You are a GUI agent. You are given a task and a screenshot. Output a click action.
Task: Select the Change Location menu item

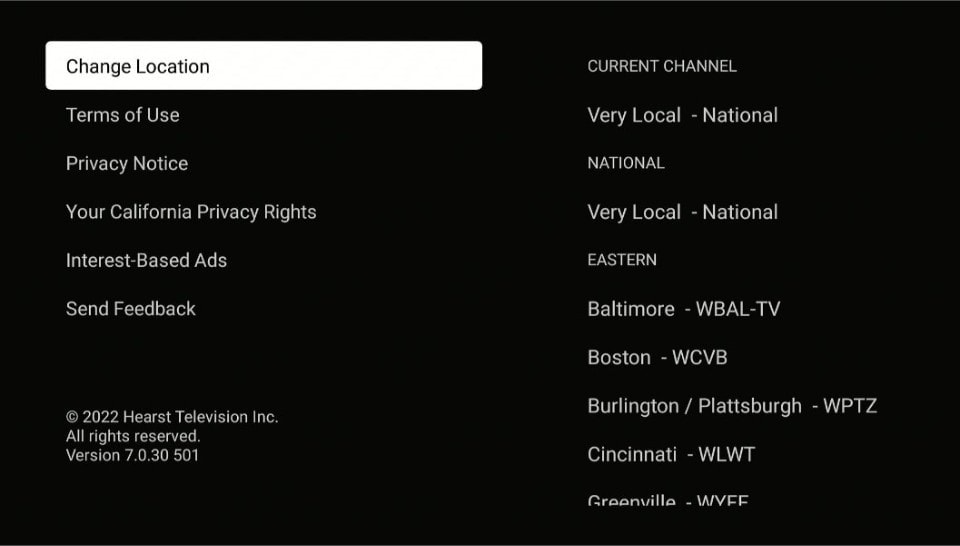tap(263, 65)
